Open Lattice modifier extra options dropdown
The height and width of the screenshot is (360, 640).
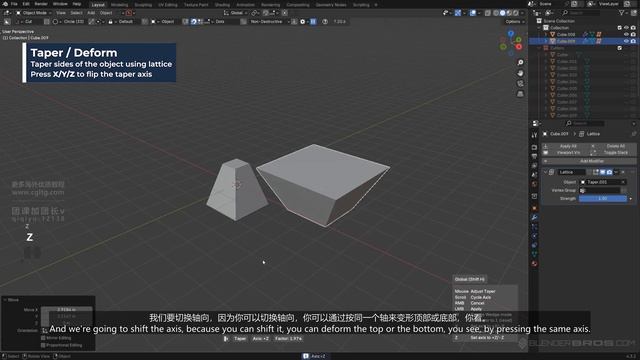pos(616,172)
